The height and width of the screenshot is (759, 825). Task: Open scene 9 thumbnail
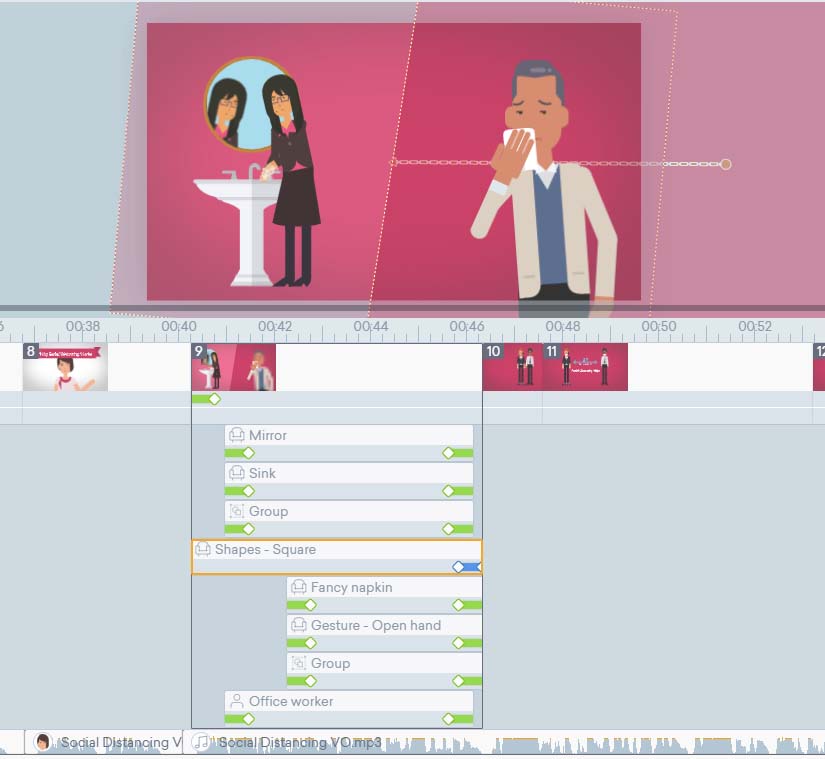pyautogui.click(x=234, y=367)
